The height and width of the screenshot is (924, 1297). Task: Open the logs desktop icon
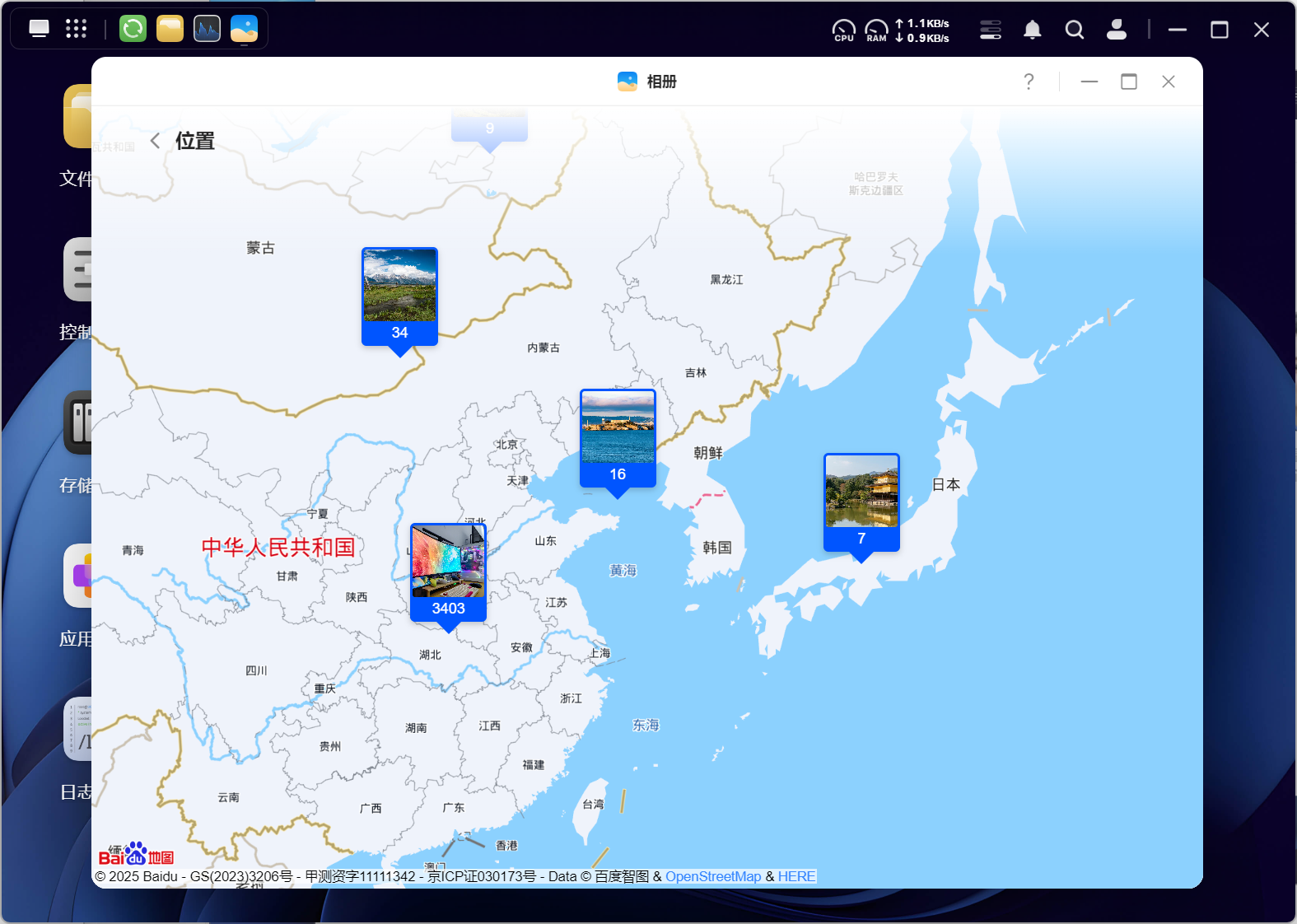tap(77, 729)
